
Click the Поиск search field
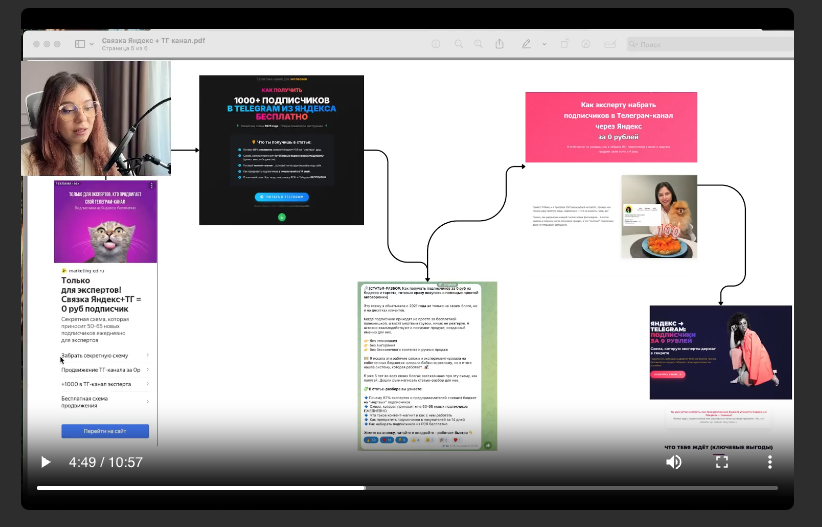(710, 45)
